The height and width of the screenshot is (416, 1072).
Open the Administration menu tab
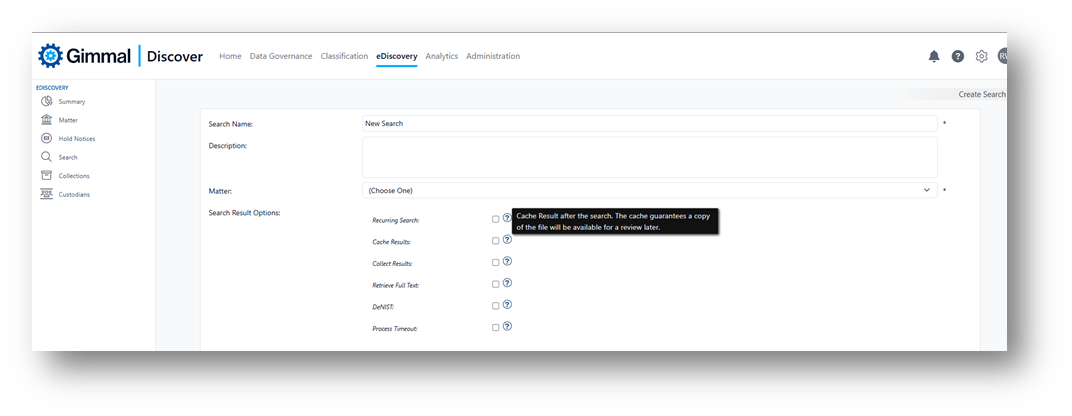493,56
